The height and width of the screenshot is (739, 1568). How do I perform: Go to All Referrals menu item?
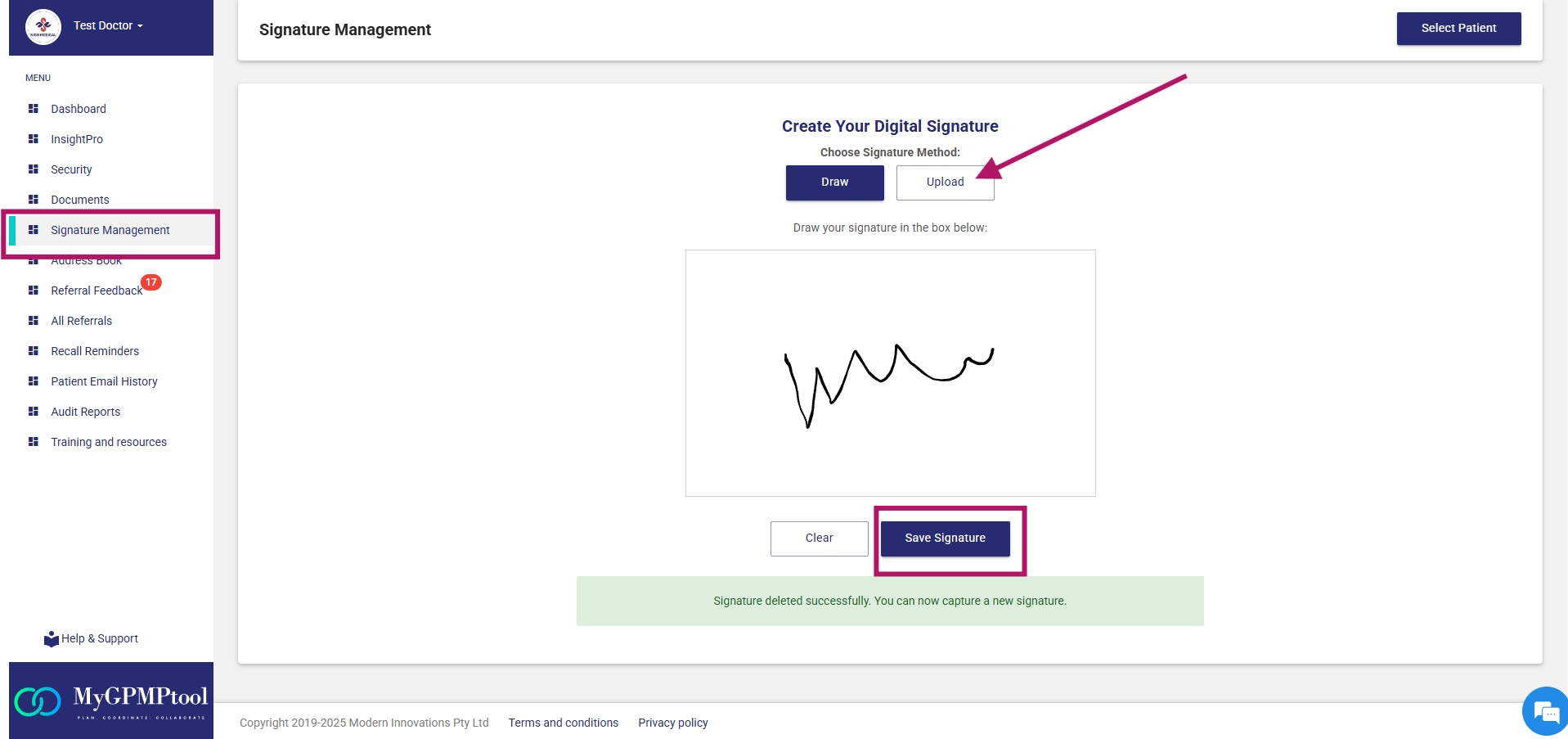(81, 321)
